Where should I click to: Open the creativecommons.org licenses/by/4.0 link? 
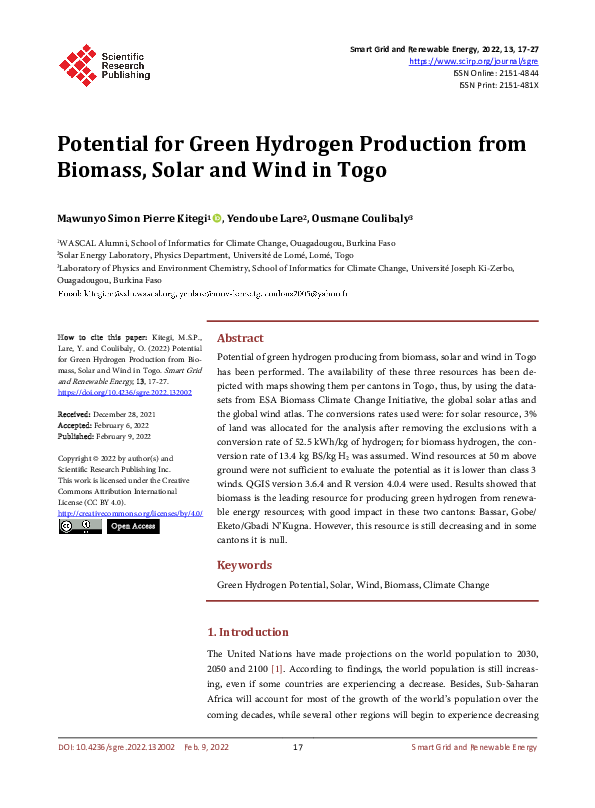pyautogui.click(x=130, y=513)
